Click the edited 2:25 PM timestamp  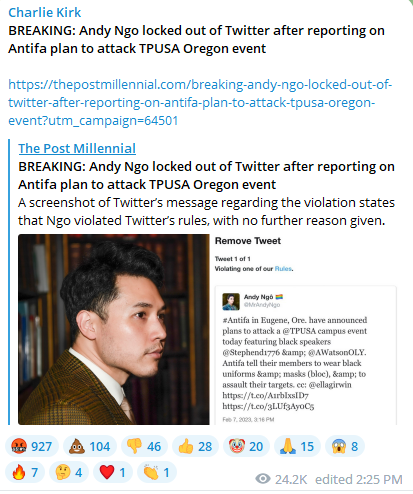[359, 479]
